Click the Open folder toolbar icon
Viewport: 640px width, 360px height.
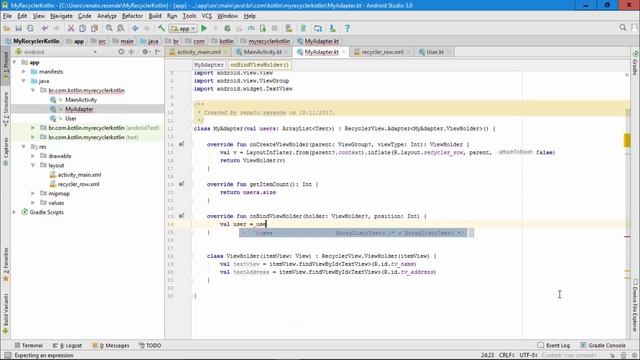point(7,28)
